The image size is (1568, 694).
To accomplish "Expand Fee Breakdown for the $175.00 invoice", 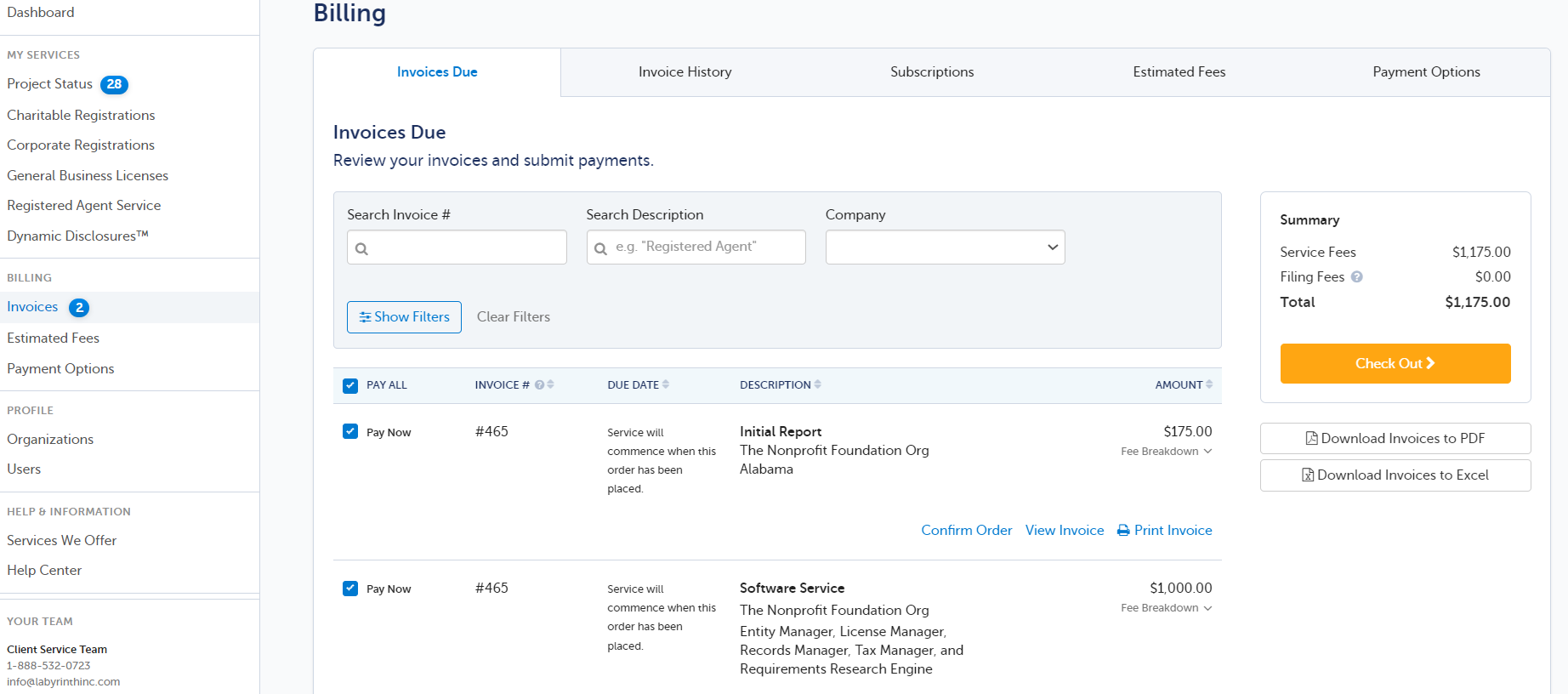I will 1166,452.
